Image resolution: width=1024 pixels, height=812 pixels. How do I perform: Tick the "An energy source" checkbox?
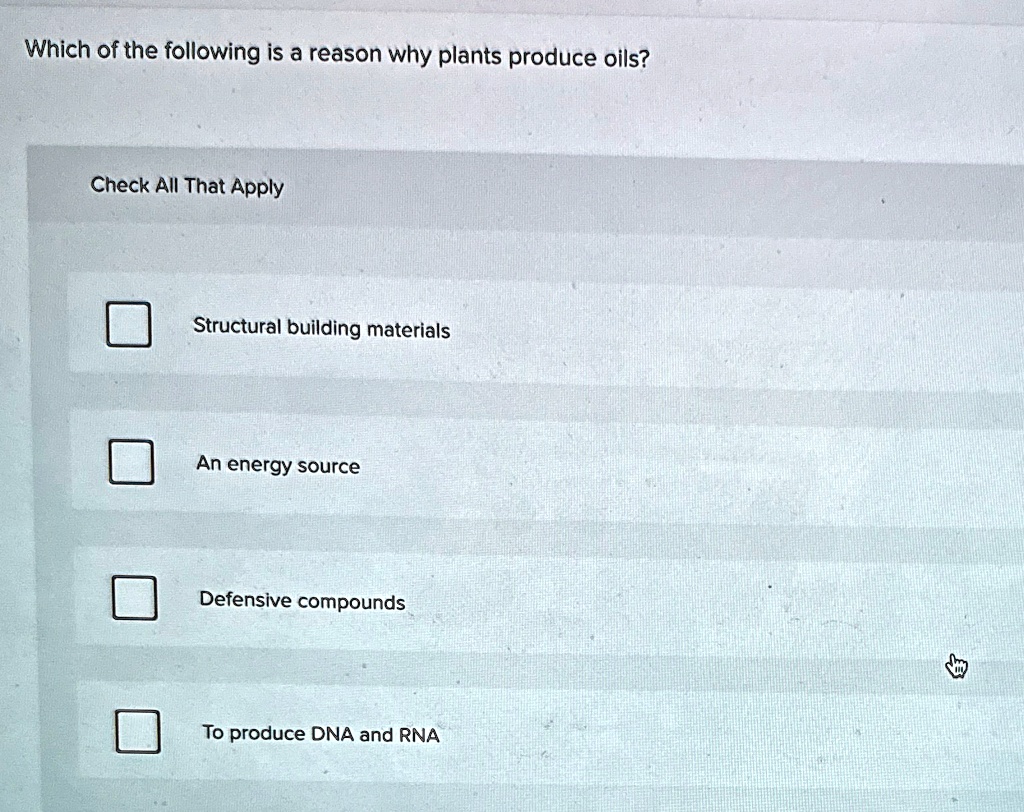(x=131, y=462)
